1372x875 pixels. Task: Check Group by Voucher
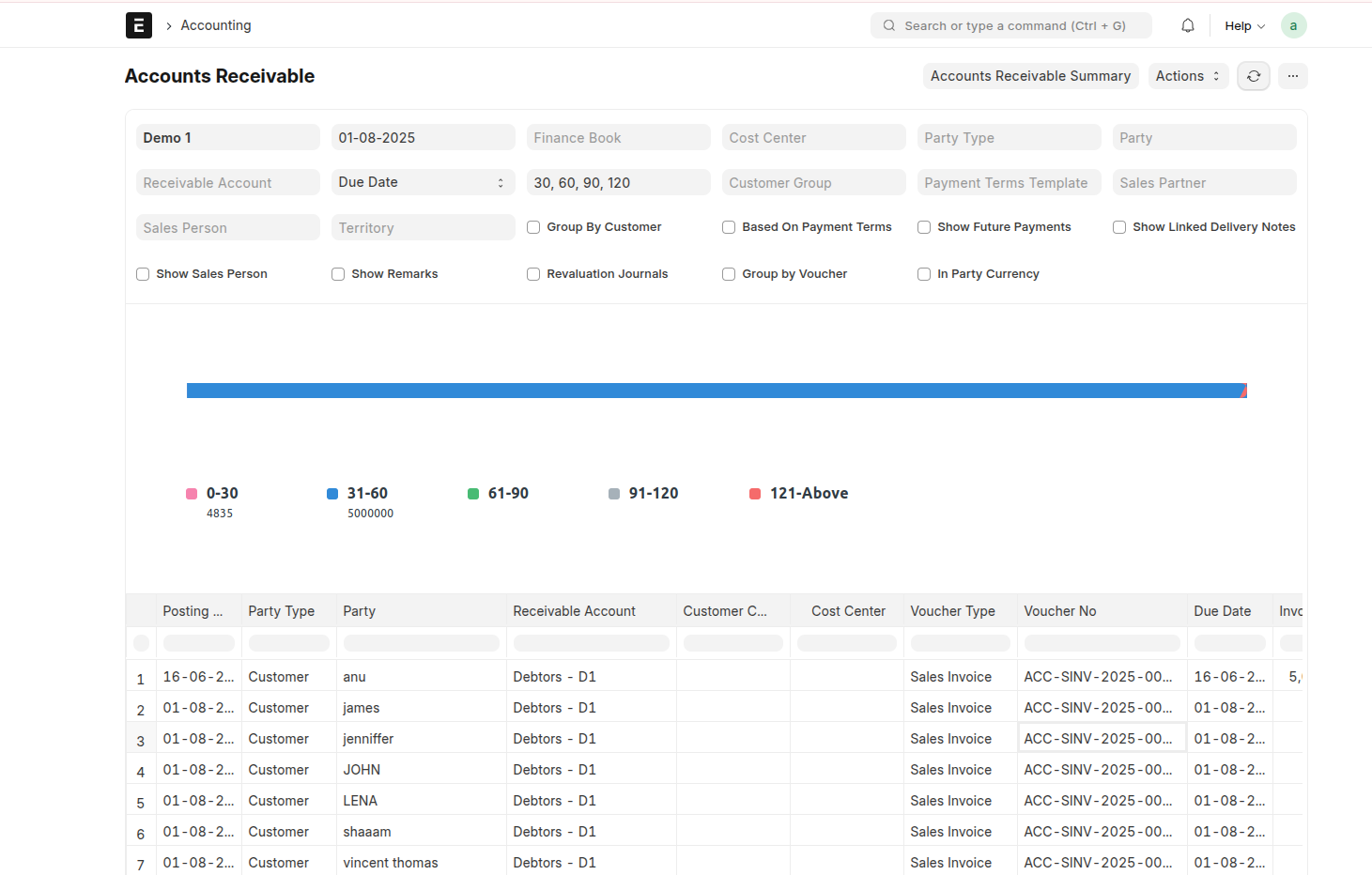click(729, 273)
